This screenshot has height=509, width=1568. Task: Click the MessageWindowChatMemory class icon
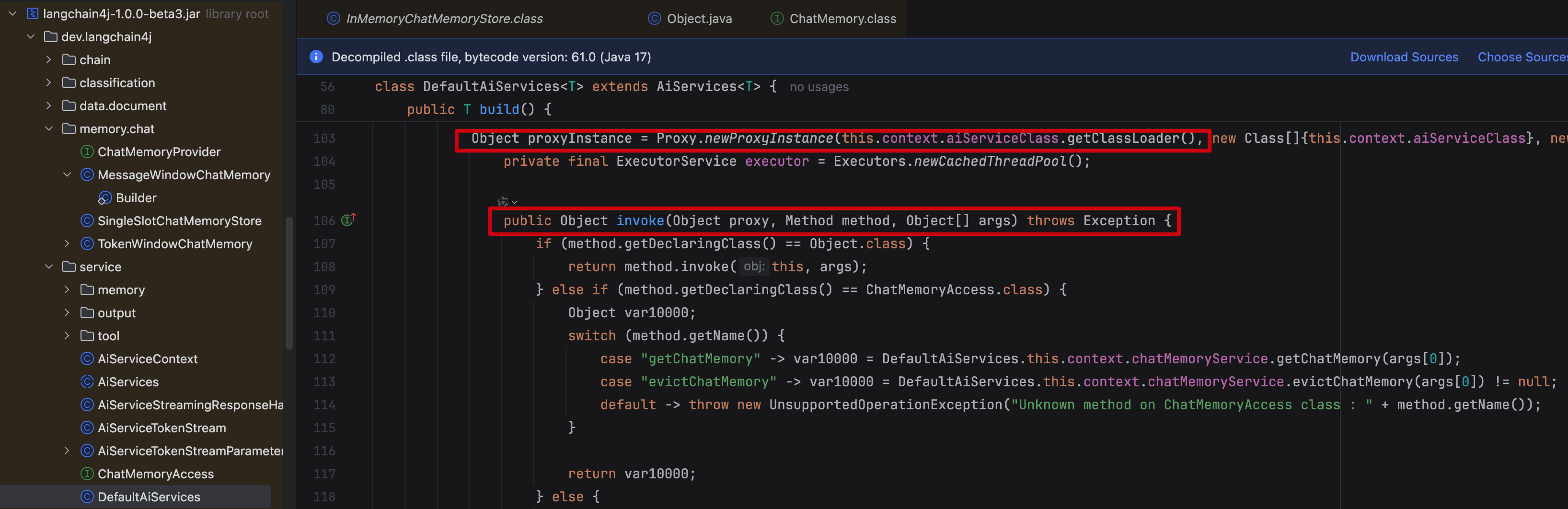point(87,175)
